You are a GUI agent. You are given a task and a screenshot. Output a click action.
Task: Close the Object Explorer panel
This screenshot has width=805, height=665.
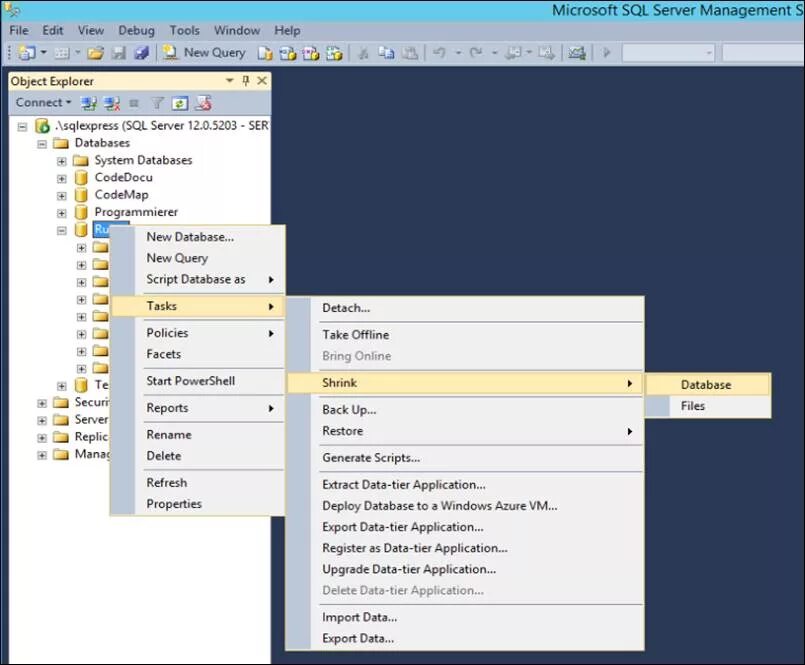(262, 81)
